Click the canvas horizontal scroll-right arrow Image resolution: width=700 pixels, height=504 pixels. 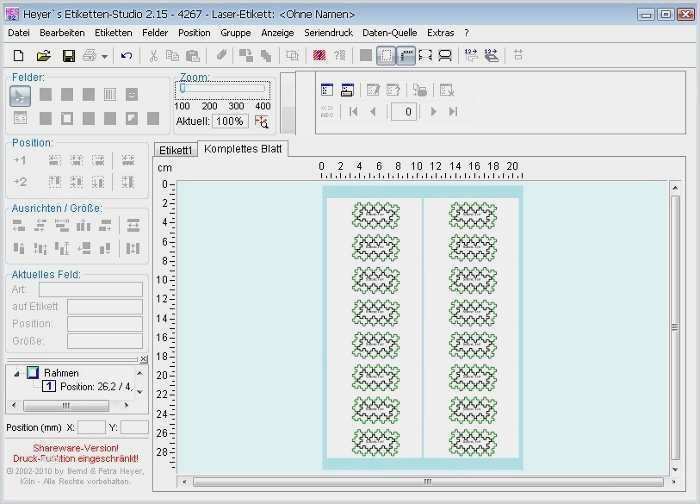(674, 482)
